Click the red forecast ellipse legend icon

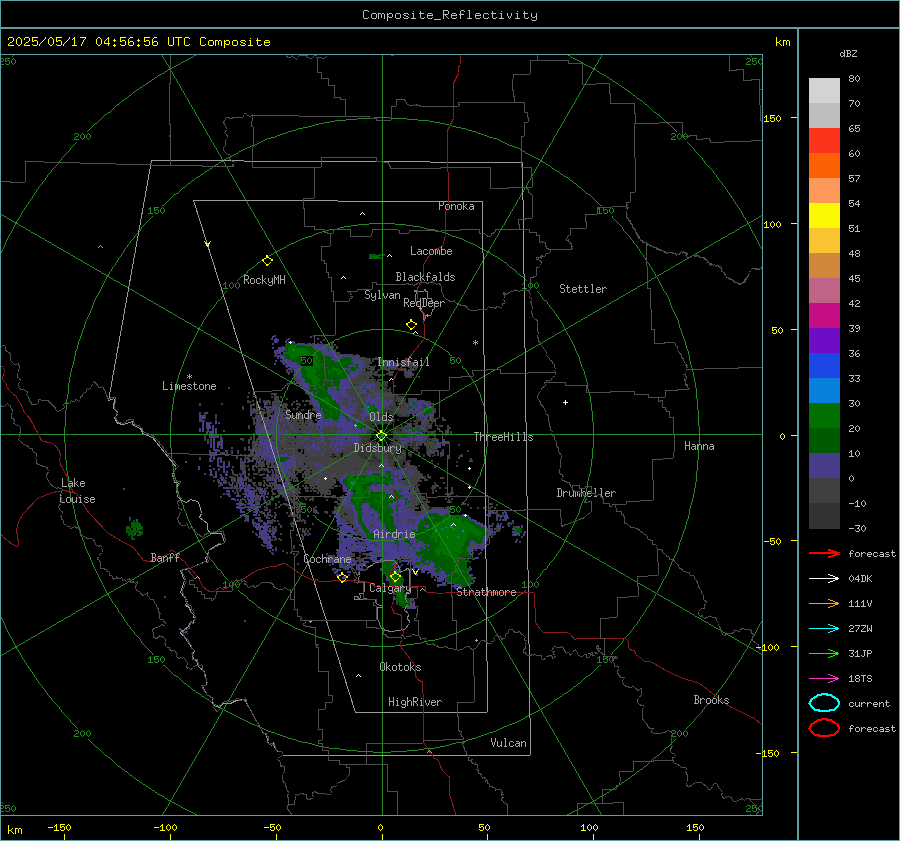pyautogui.click(x=824, y=728)
